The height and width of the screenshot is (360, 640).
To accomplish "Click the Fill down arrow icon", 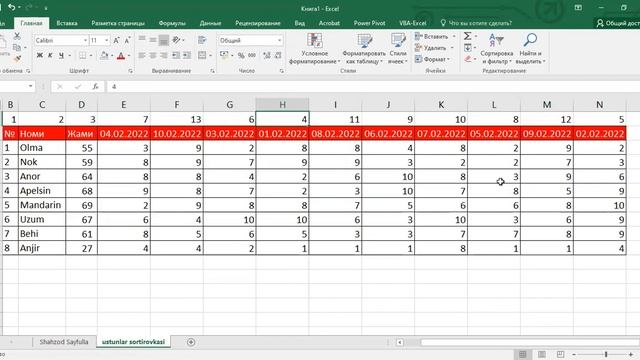I will pos(468,48).
